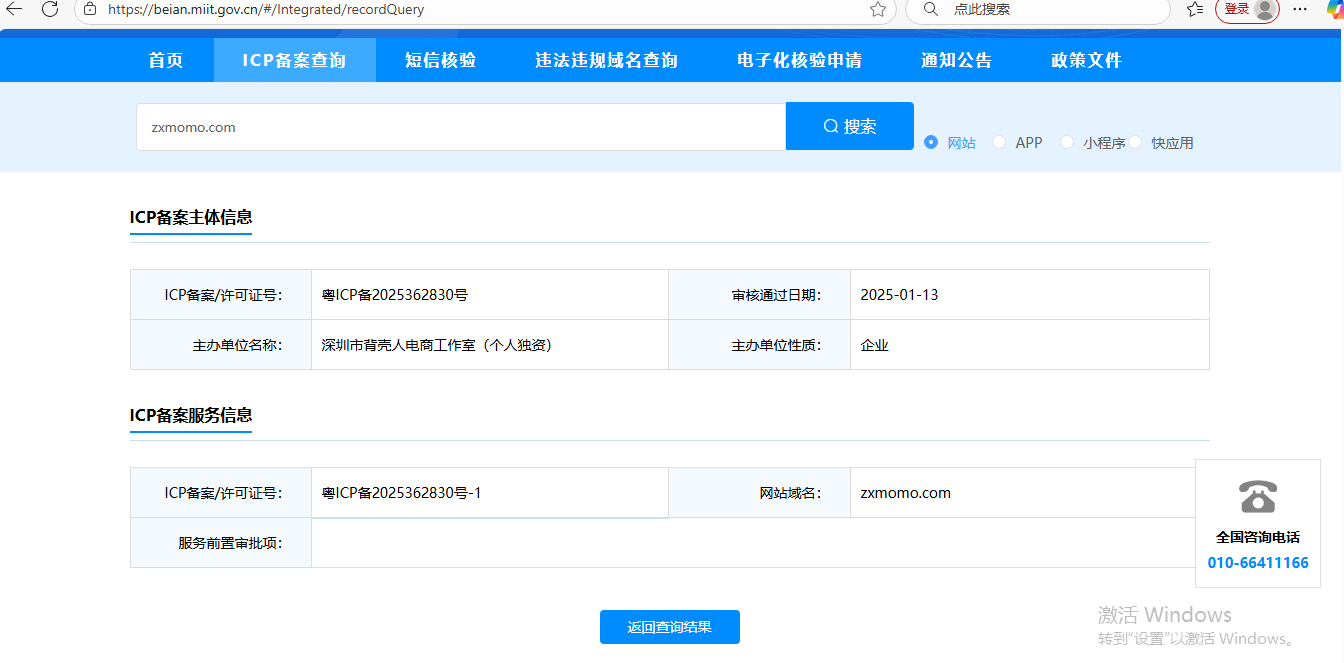The width and height of the screenshot is (1344, 663).
Task: Open browser settings three-dot menu
Action: pos(1300,9)
